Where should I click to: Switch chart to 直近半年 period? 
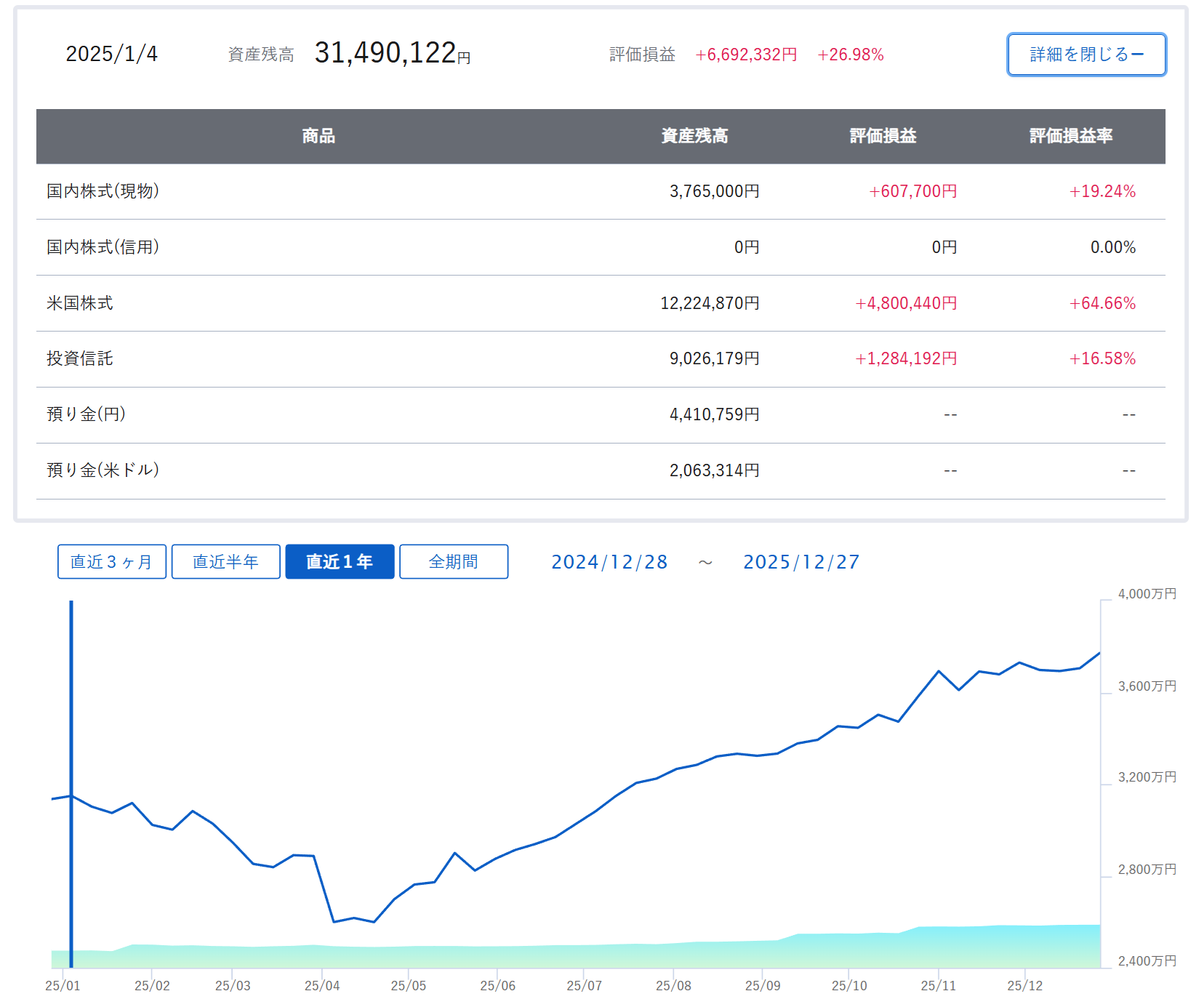pyautogui.click(x=225, y=562)
